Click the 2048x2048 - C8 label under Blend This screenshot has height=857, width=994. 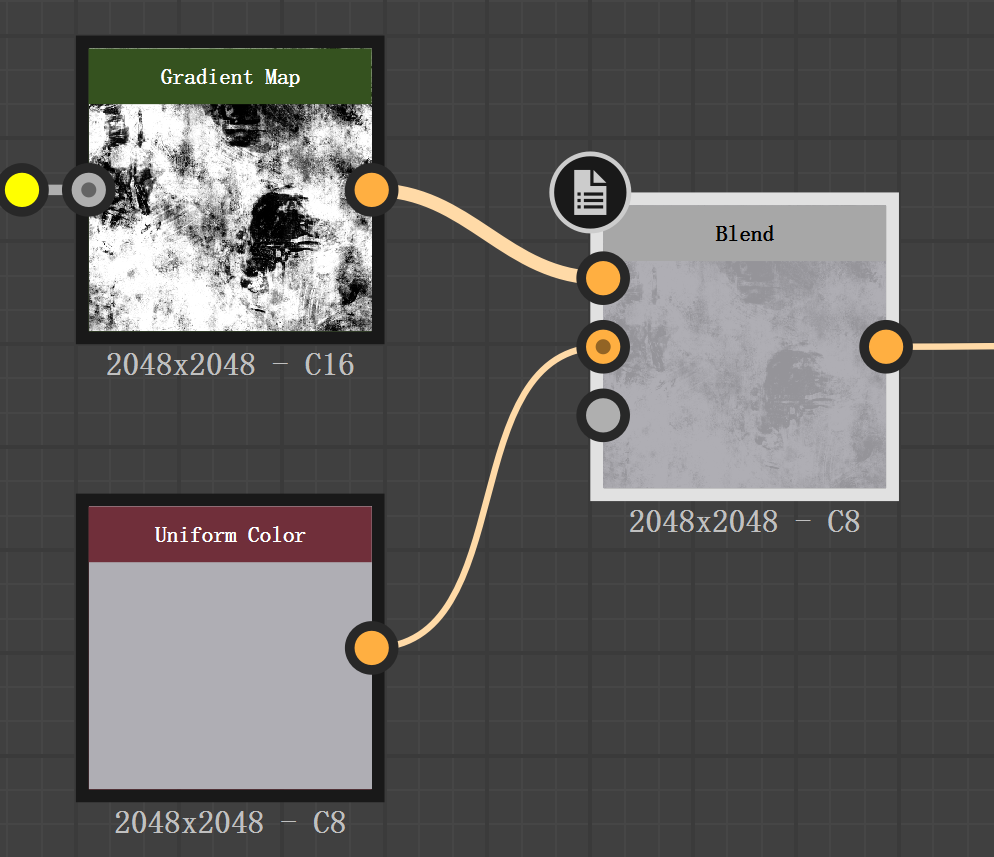[745, 521]
